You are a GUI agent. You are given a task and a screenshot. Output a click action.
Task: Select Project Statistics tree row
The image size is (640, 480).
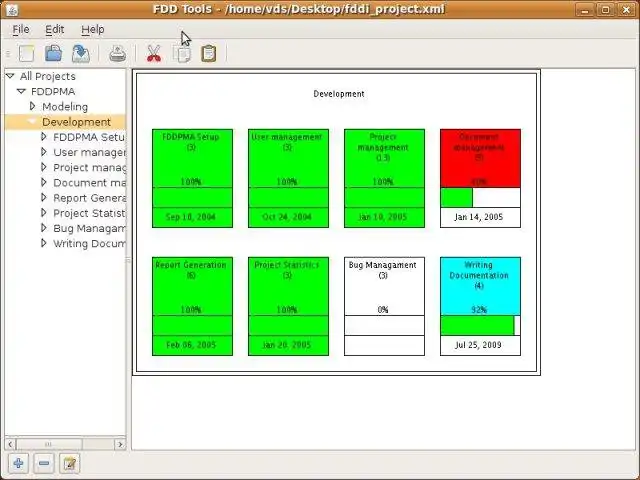(x=89, y=213)
